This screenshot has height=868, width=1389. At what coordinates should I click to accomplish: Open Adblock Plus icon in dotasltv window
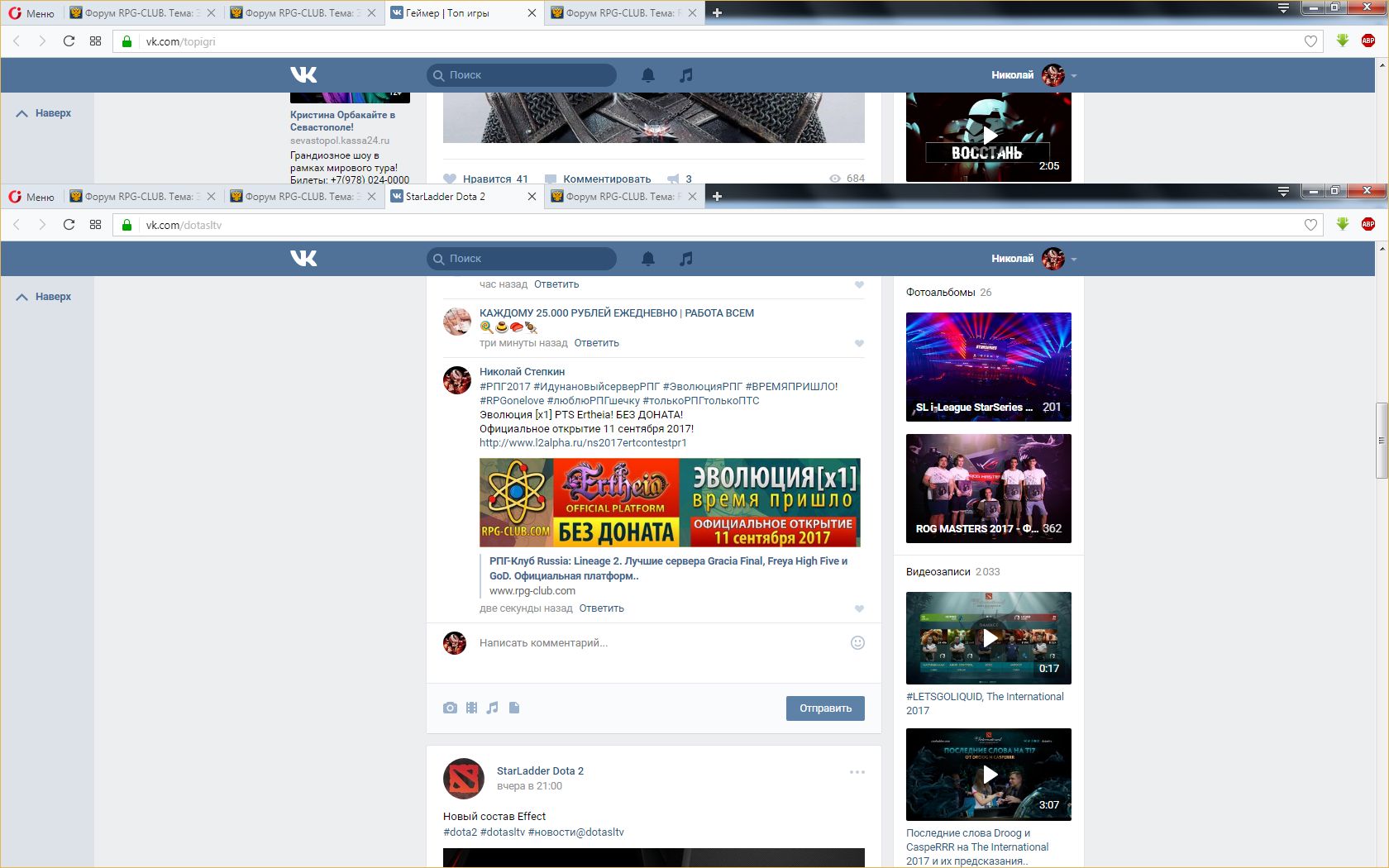pos(1368,224)
